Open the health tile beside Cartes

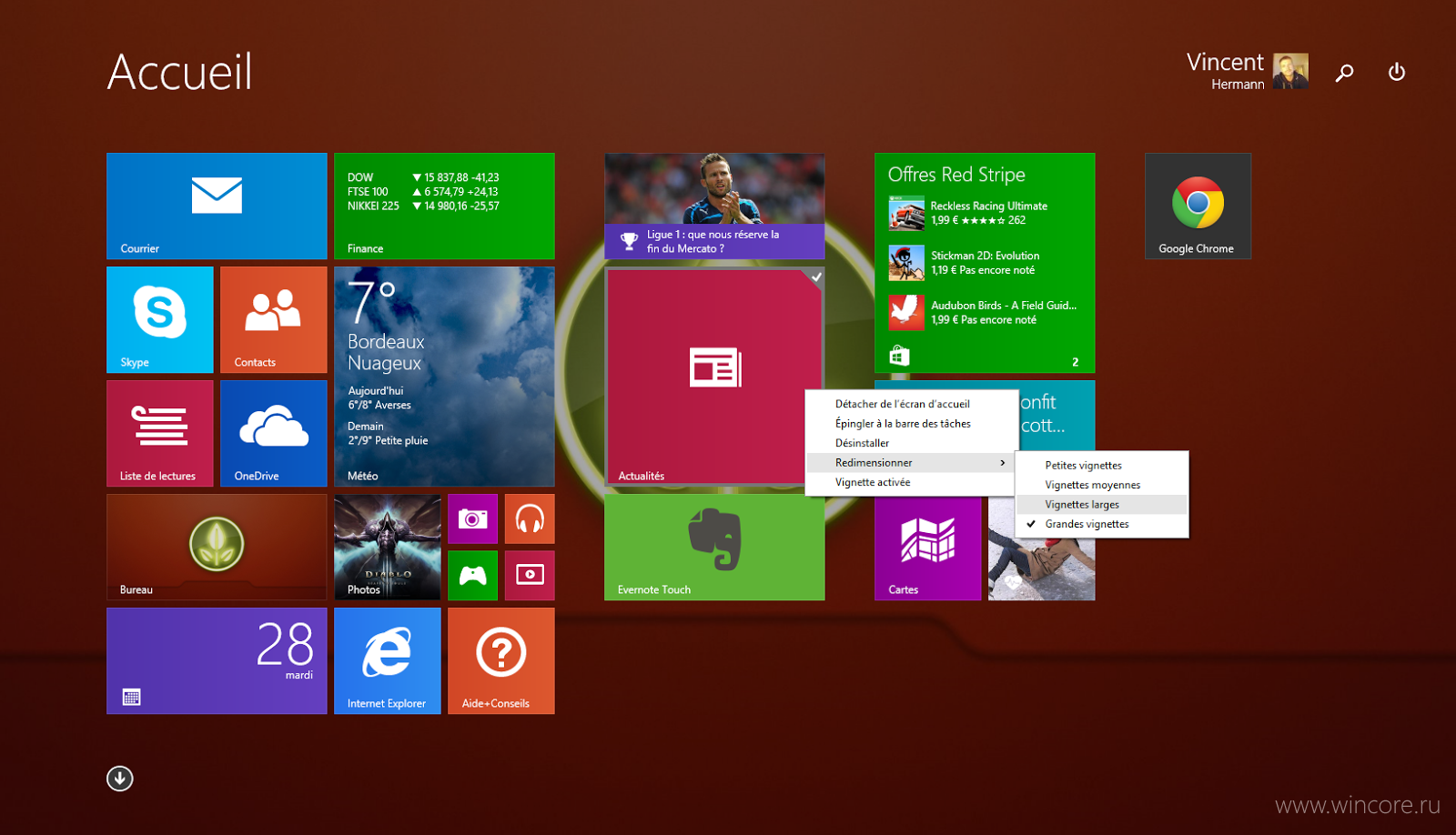click(x=1042, y=568)
